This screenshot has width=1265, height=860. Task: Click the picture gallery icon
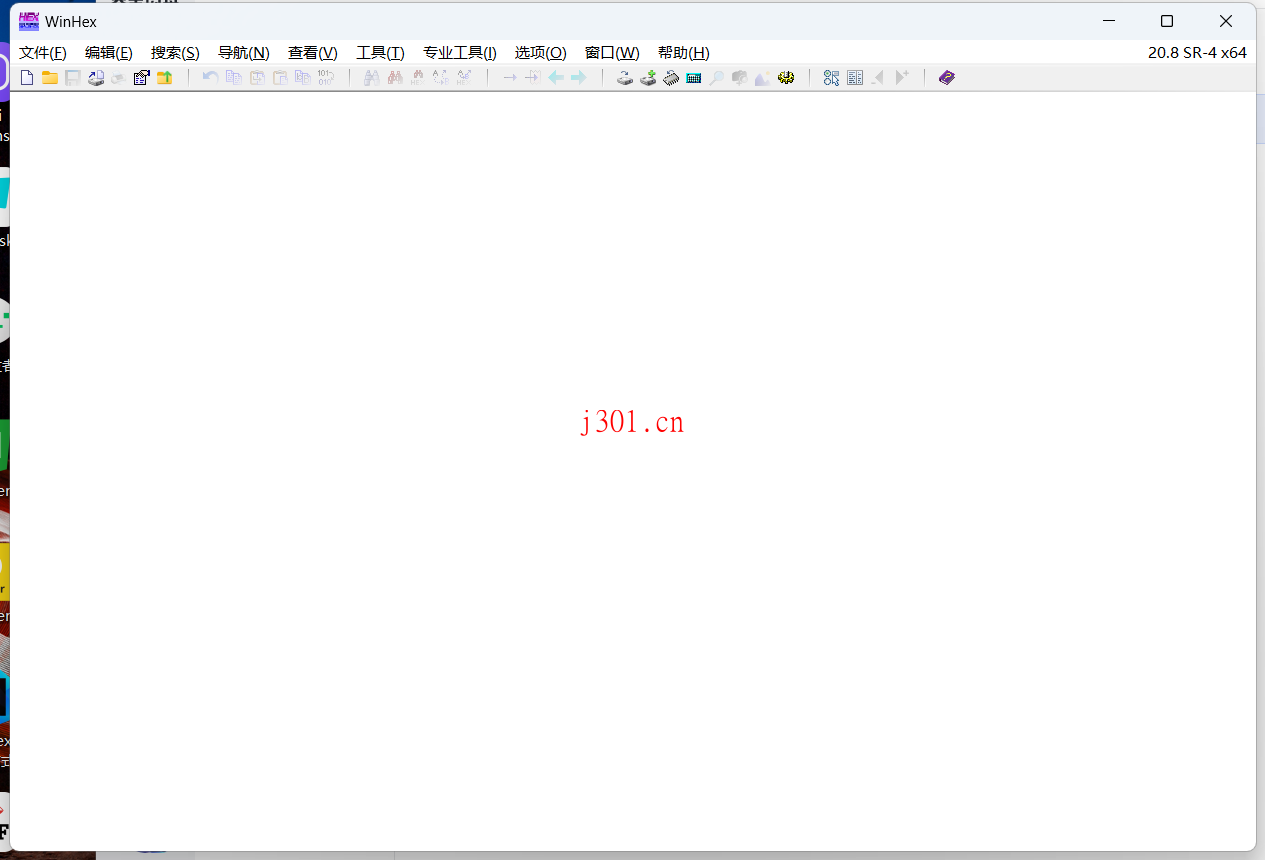click(x=763, y=78)
